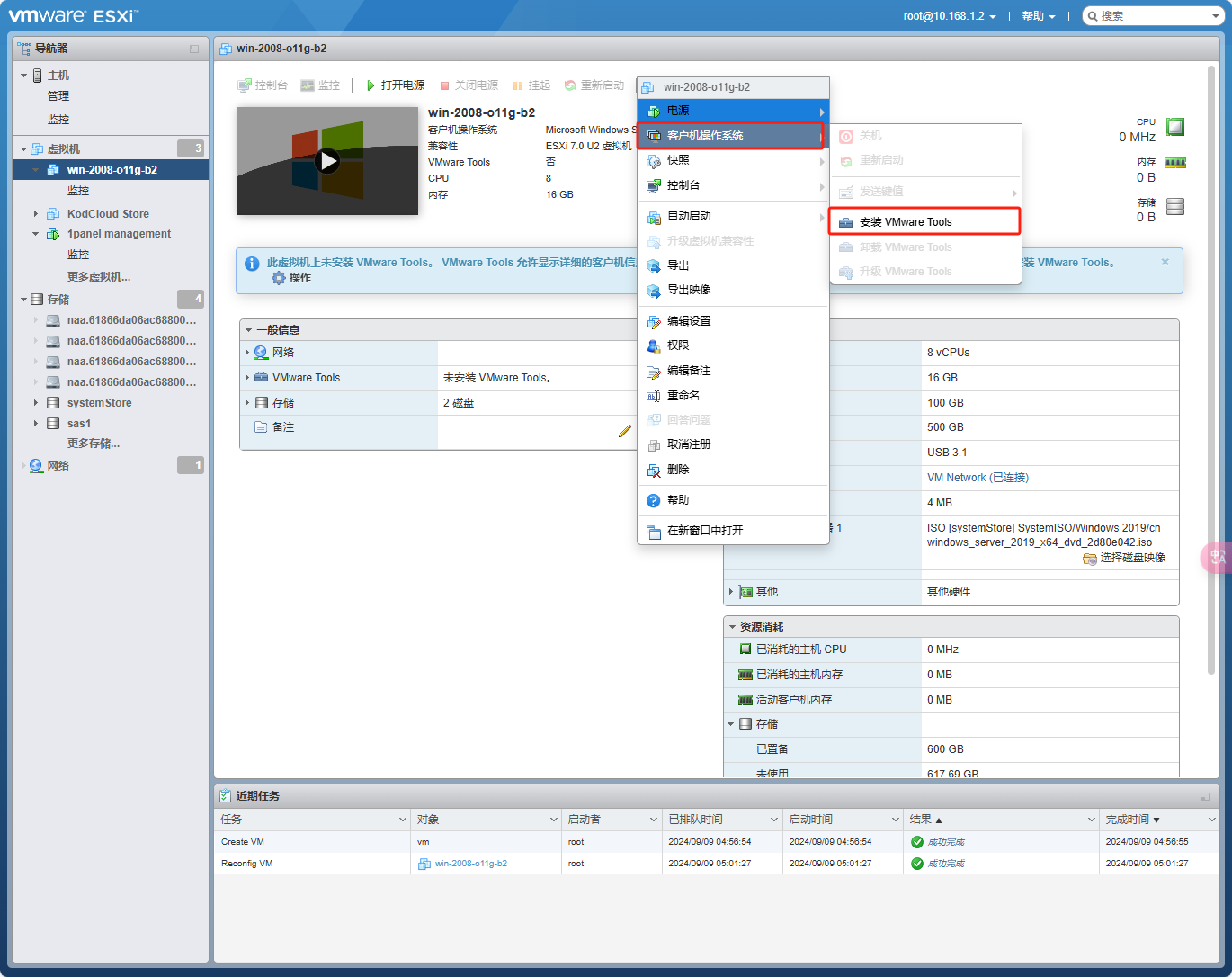Click 关闭电源 in the toolbar
This screenshot has height=977, width=1232.
[469, 85]
